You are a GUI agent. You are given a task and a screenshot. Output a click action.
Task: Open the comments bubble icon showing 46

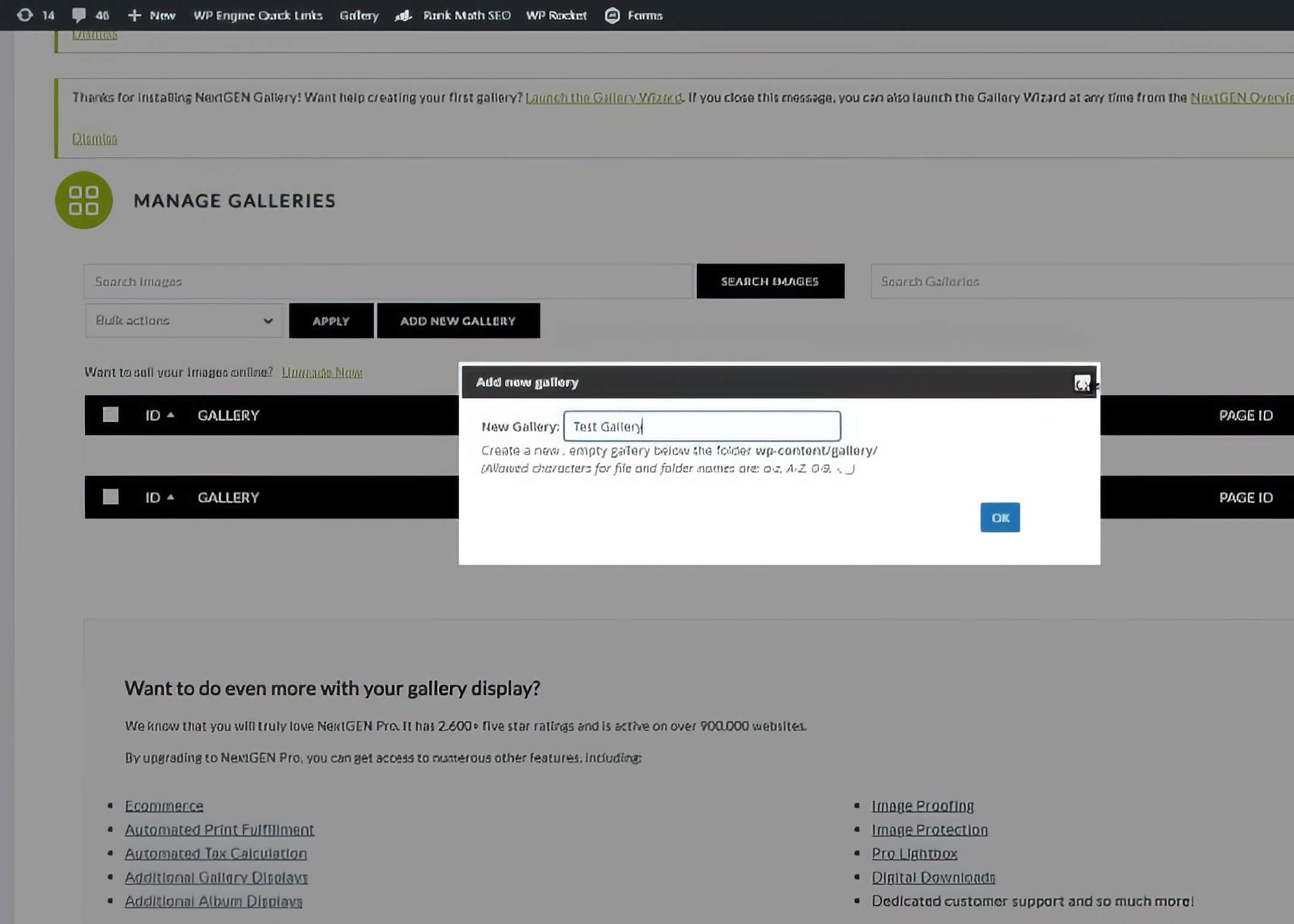point(78,15)
